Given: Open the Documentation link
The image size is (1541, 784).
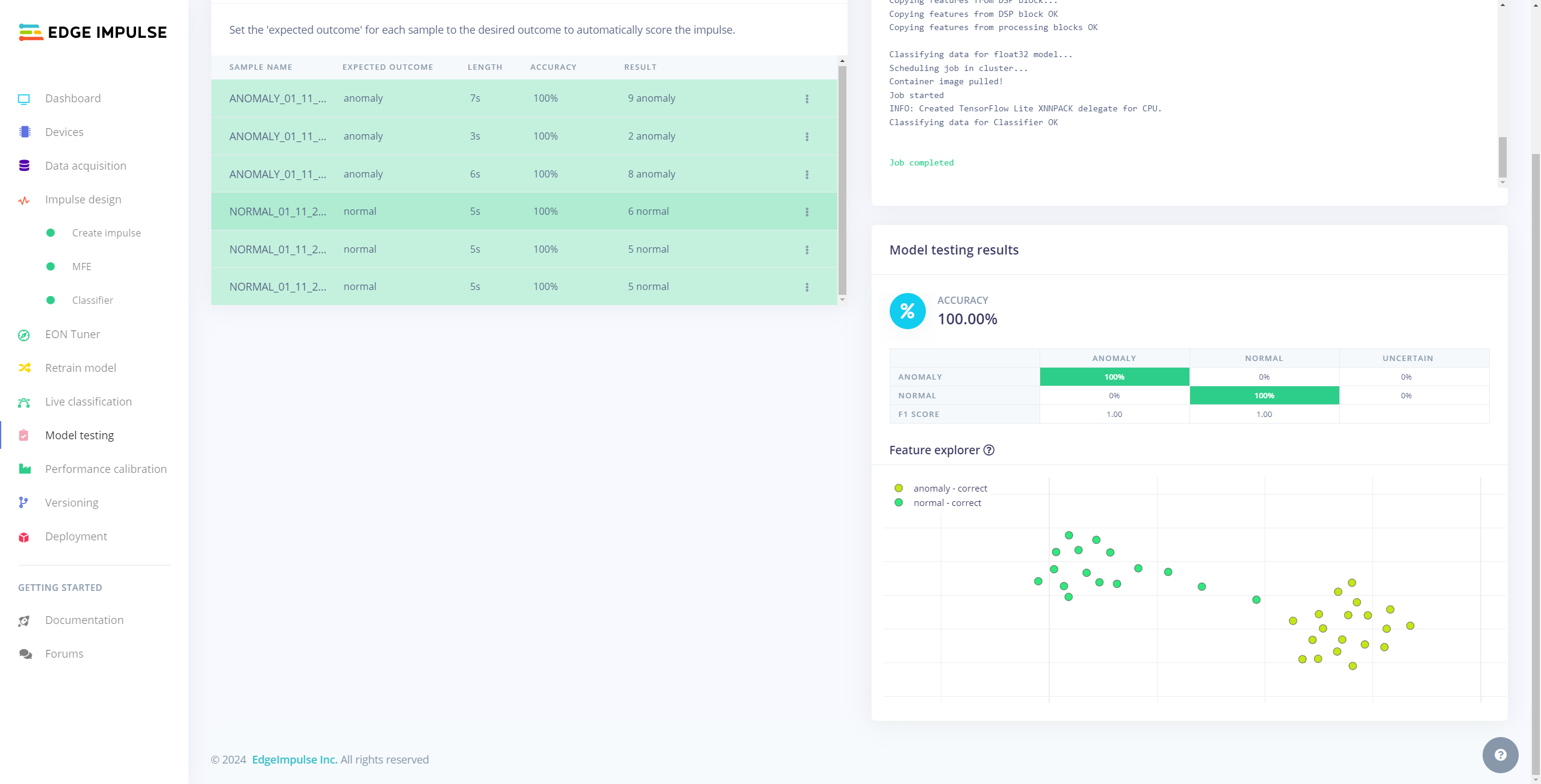Looking at the screenshot, I should tap(84, 620).
